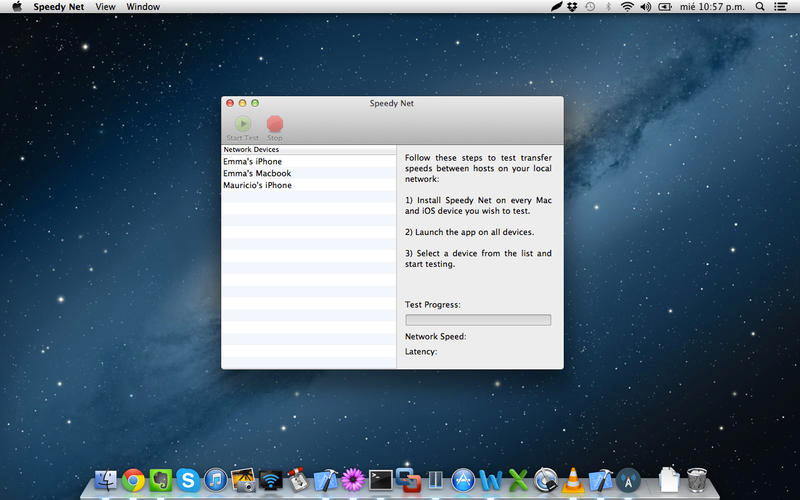Open the Time Machine menu bar icon
The image size is (800, 500).
click(590, 7)
